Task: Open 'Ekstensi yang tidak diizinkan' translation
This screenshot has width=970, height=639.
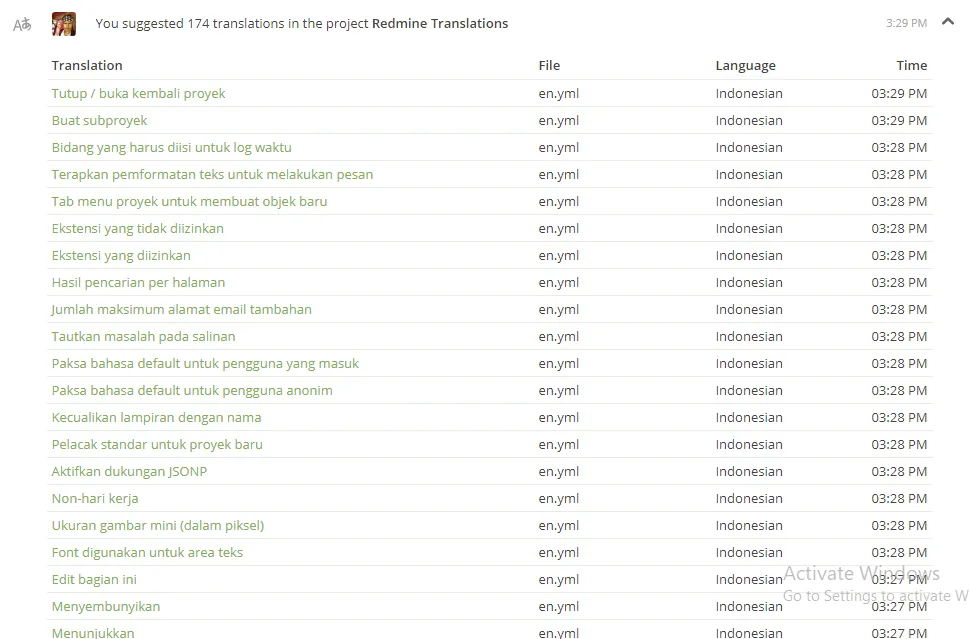Action: (x=137, y=228)
